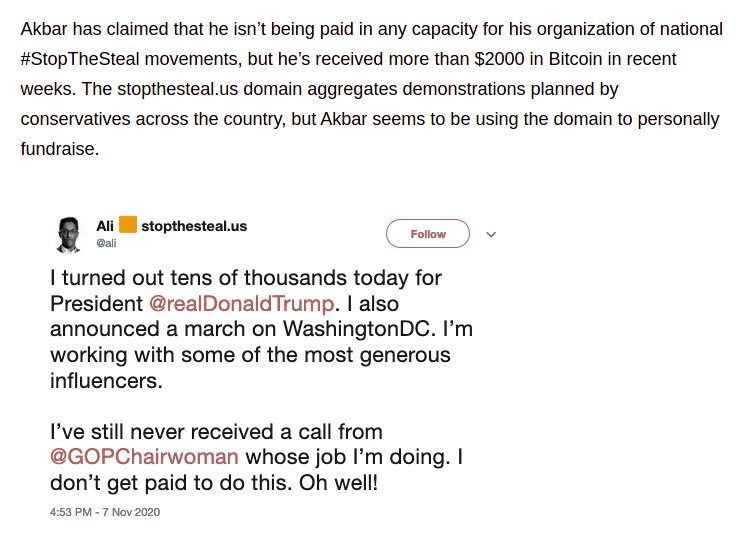
Task: Click the #StopTheSteal hashtag in the article
Action: tap(80, 59)
